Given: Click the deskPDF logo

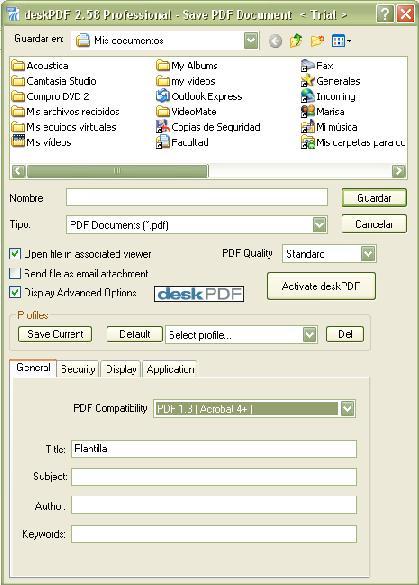Looking at the screenshot, I should coord(199,294).
